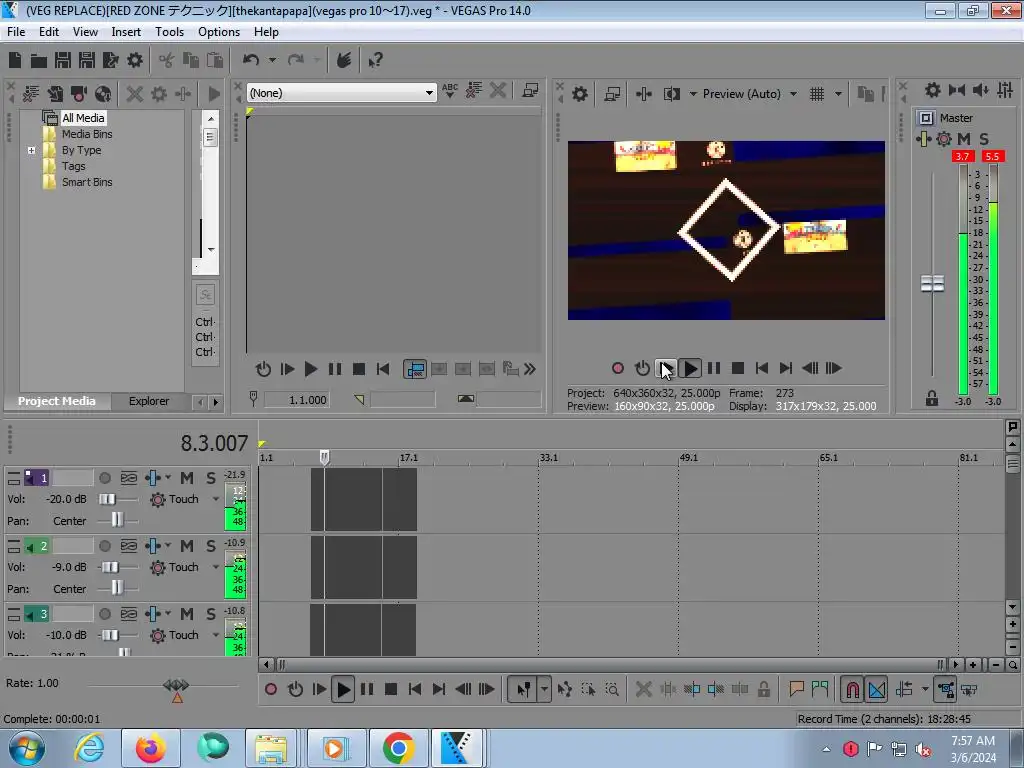Open Firefox from the Windows taskbar
The image size is (1024, 768).
point(151,748)
